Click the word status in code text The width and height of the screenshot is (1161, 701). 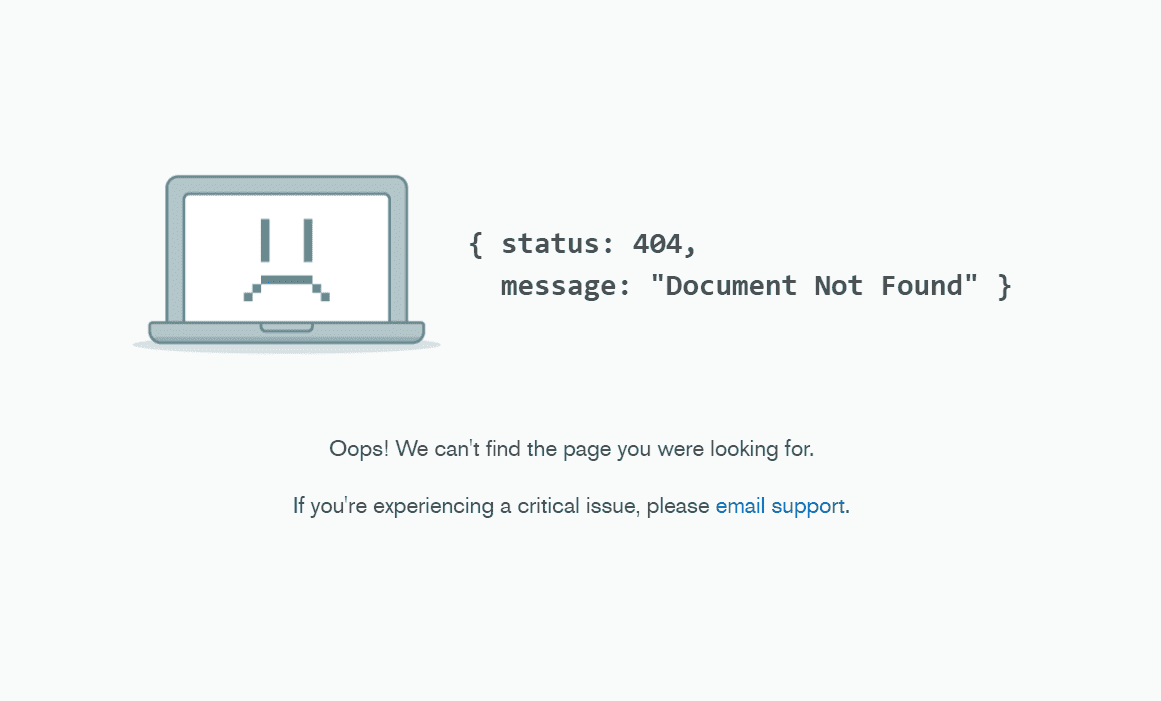(550, 244)
